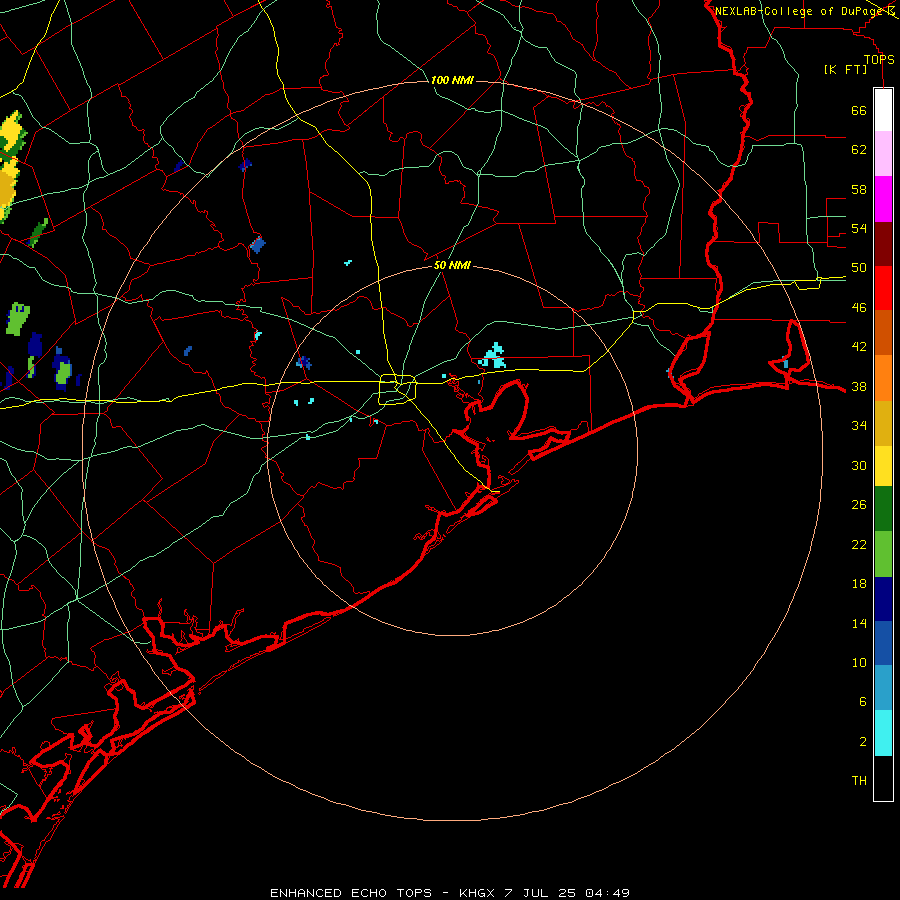
Task: Click the "7 JUL 25" date text
Action: (x=540, y=893)
